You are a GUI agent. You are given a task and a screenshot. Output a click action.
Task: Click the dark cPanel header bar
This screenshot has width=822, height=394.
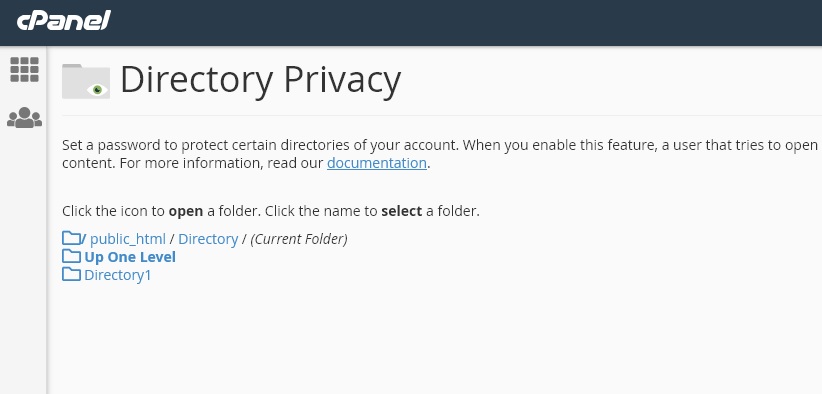tap(467, 23)
